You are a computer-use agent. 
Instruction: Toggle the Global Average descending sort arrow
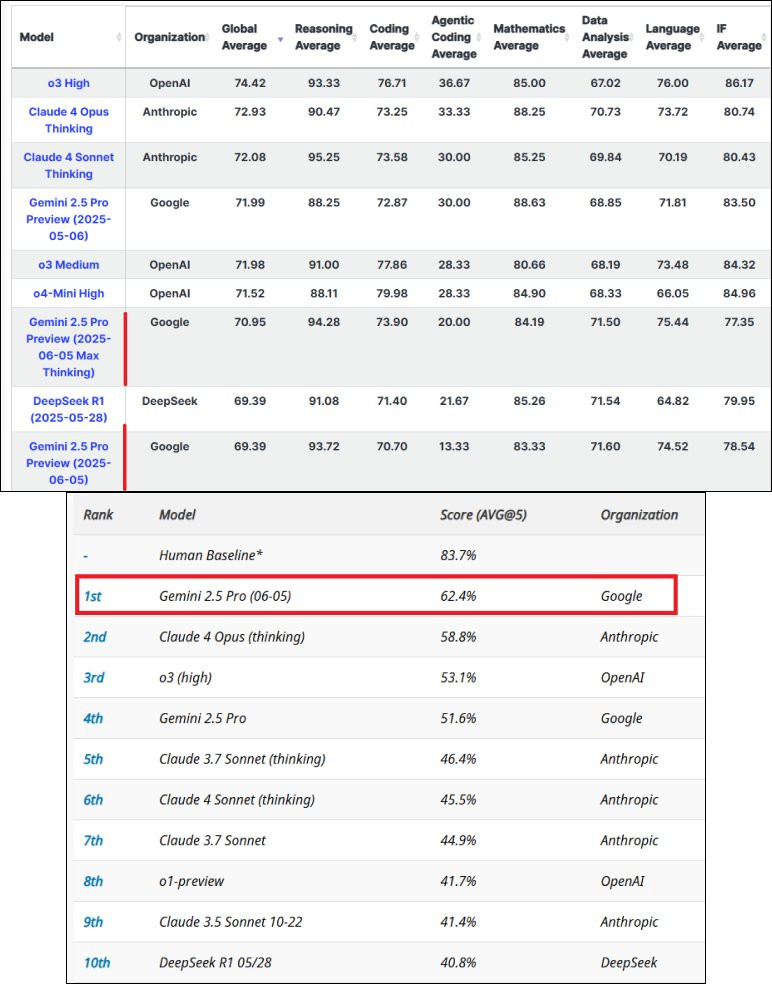[281, 39]
